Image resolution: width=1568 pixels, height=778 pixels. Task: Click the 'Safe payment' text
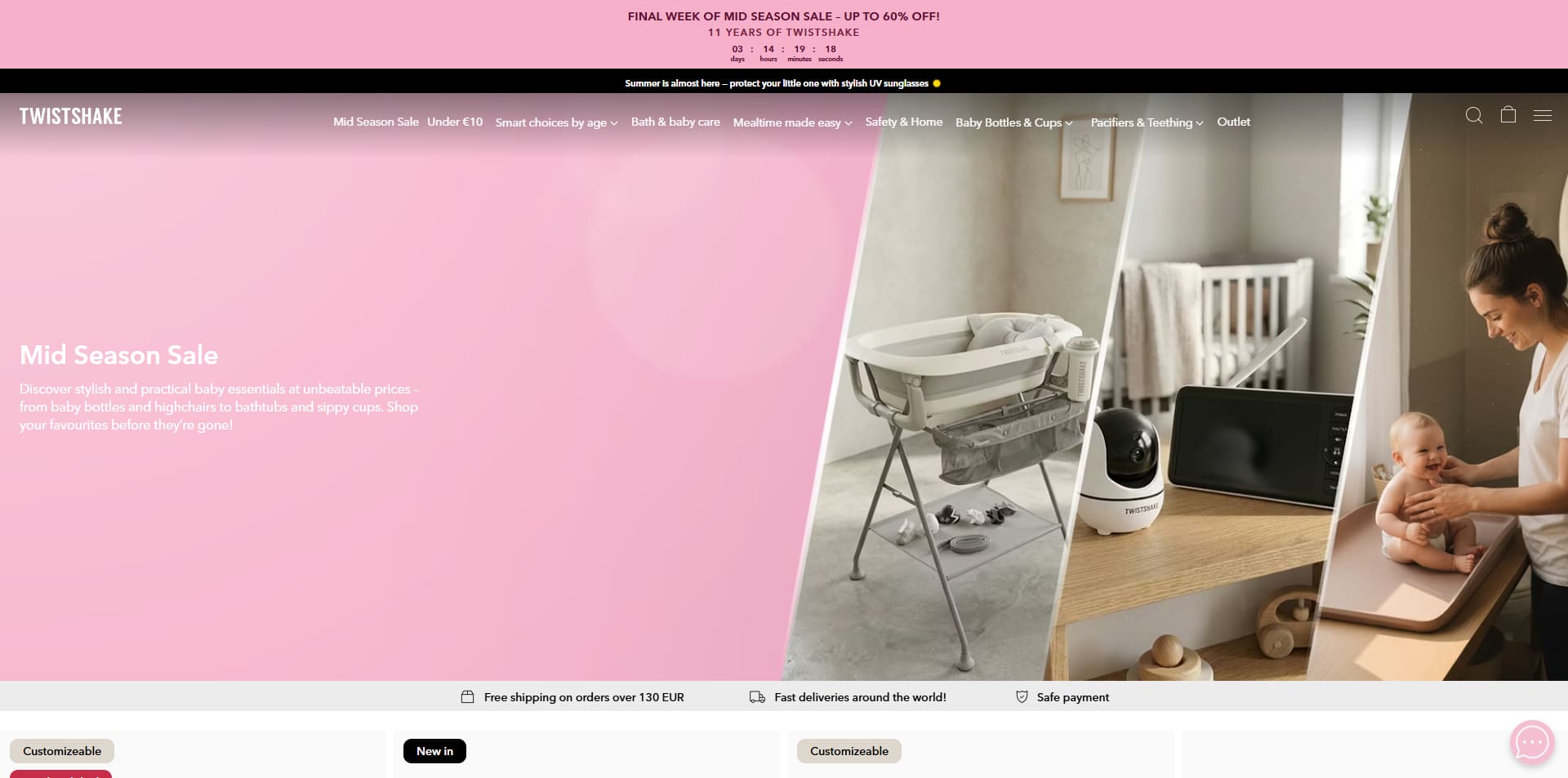click(1073, 697)
